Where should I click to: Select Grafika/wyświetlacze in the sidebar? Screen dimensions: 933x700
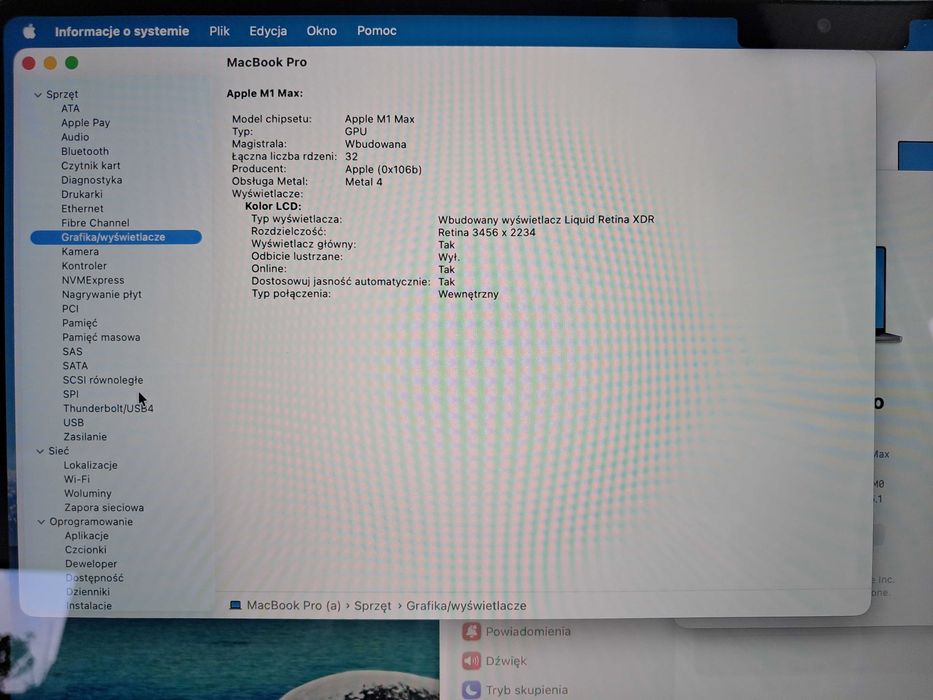tap(116, 237)
